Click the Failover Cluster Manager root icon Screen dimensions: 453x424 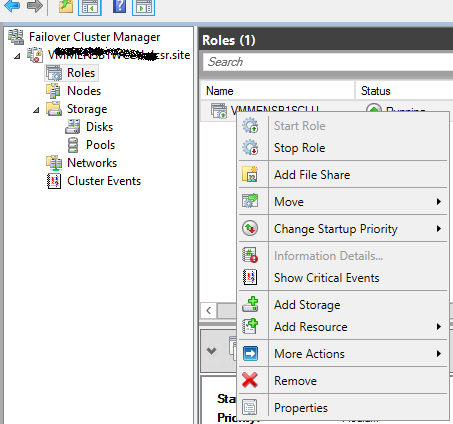16,37
